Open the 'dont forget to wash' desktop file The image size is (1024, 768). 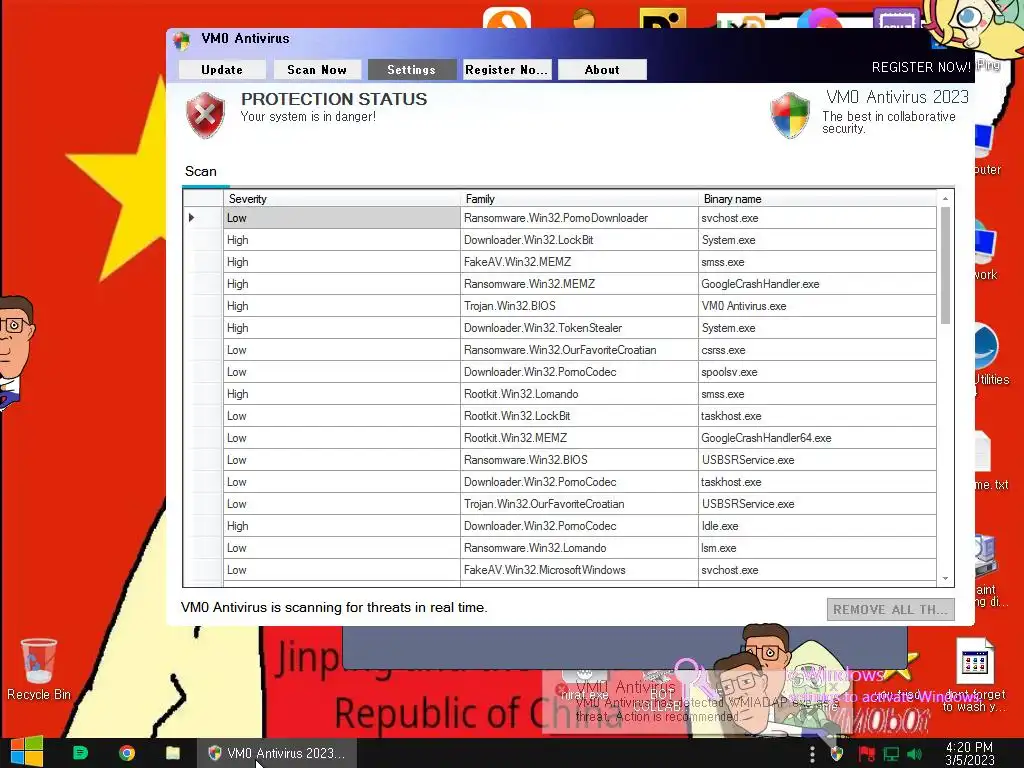[975, 675]
